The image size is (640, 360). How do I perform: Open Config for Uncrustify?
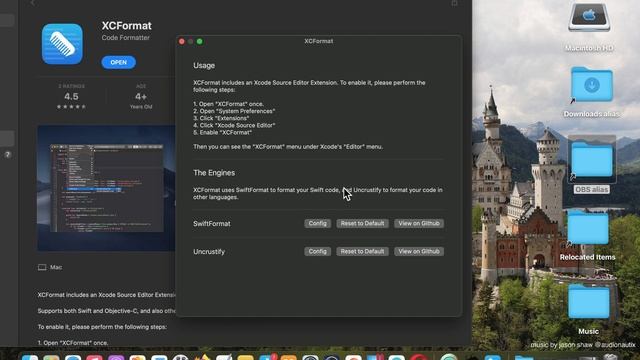[318, 251]
